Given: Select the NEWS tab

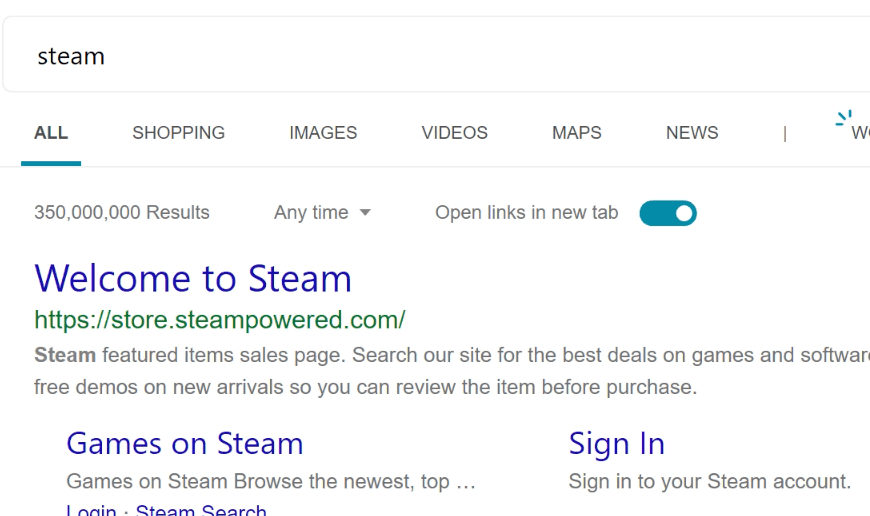Looking at the screenshot, I should tap(692, 133).
